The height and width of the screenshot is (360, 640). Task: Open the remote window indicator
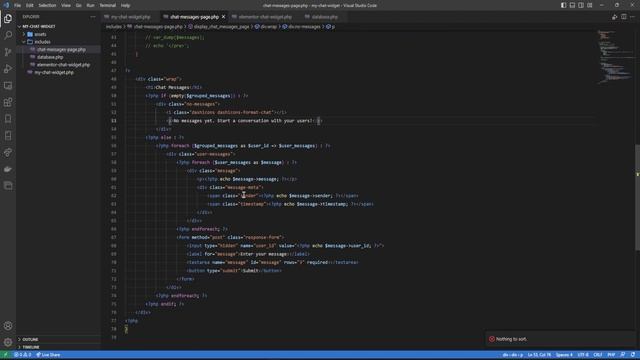pyautogui.click(x=6, y=355)
